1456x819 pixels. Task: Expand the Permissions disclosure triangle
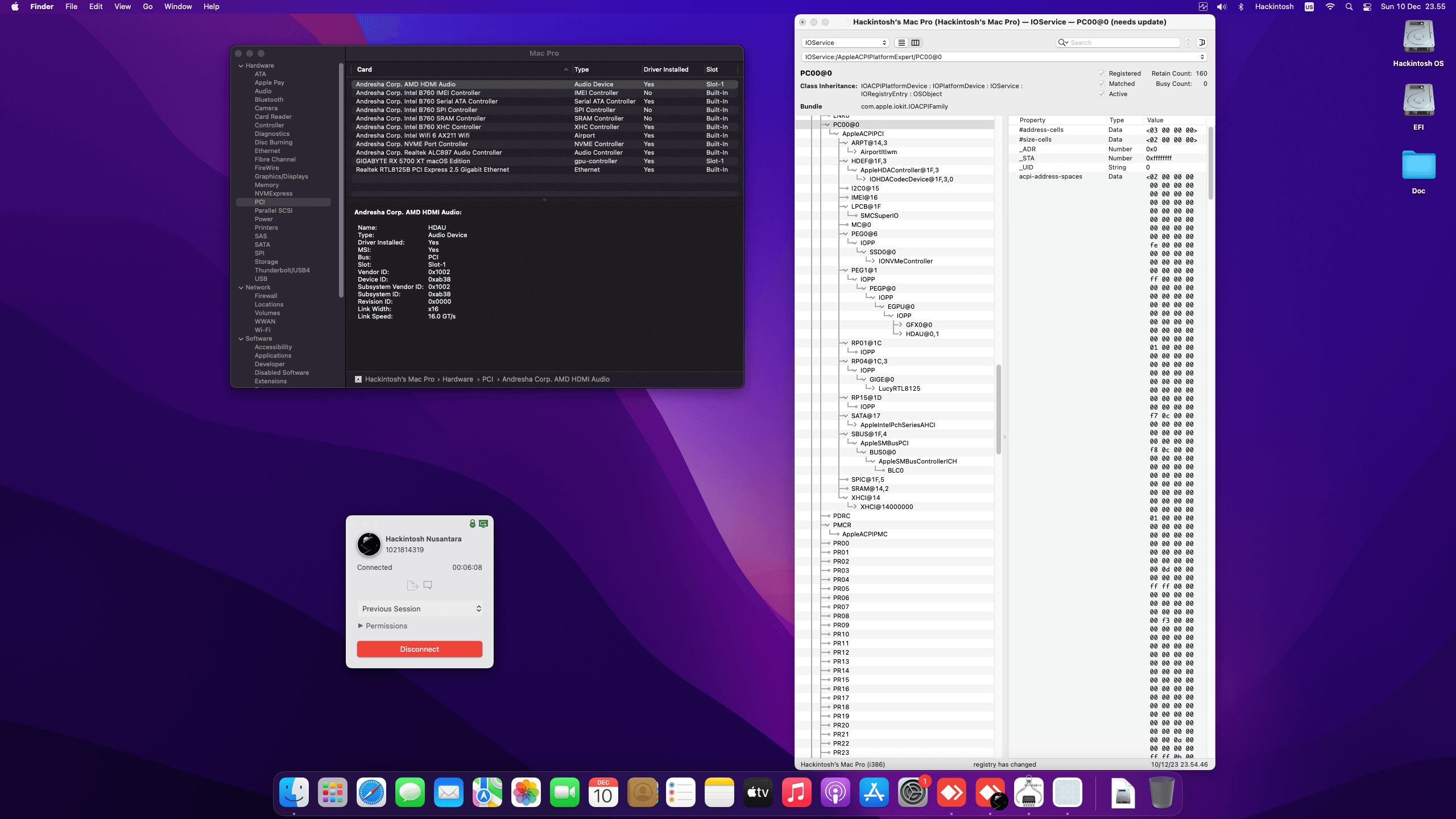tap(361, 626)
